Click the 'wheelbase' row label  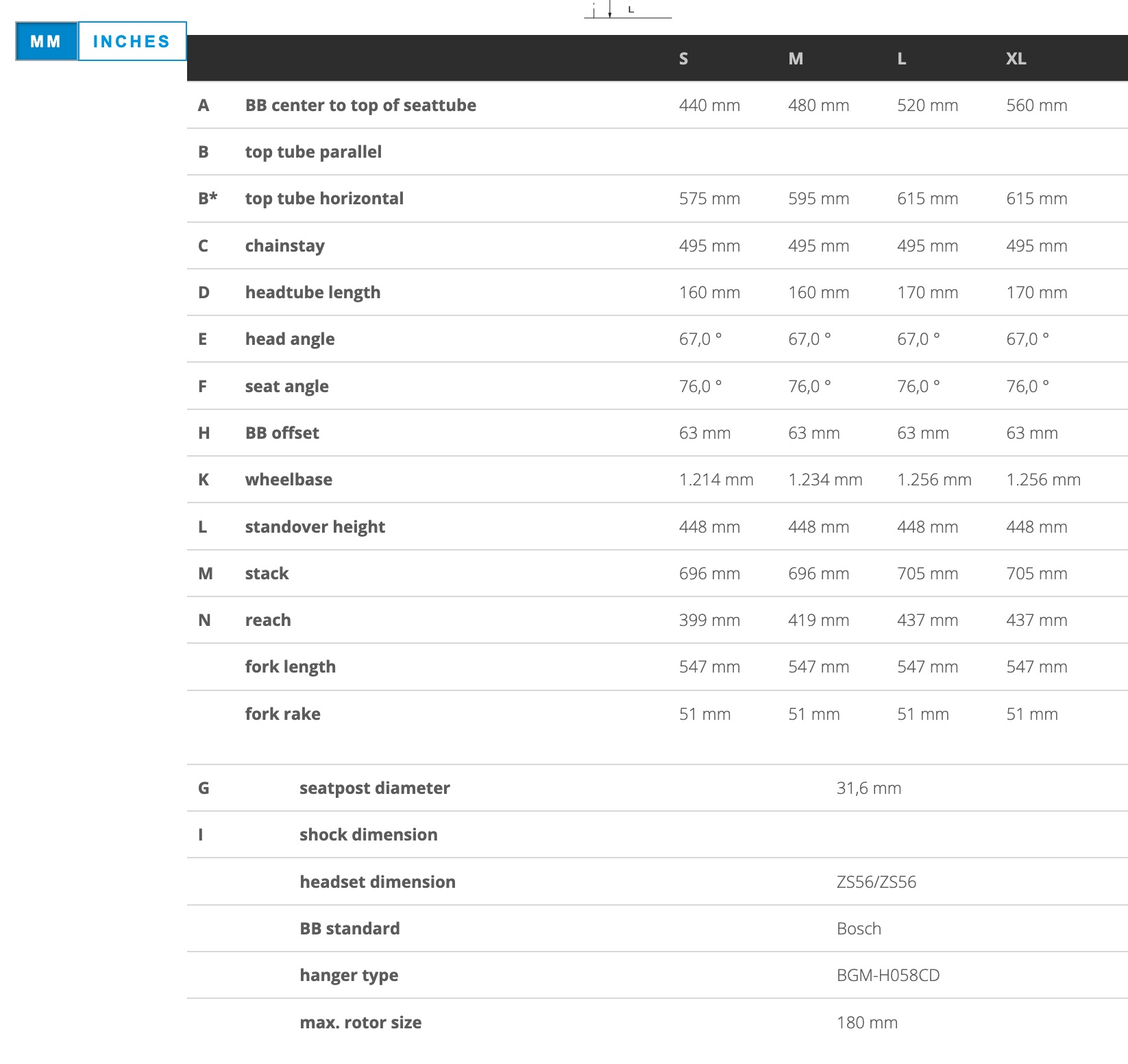289,480
